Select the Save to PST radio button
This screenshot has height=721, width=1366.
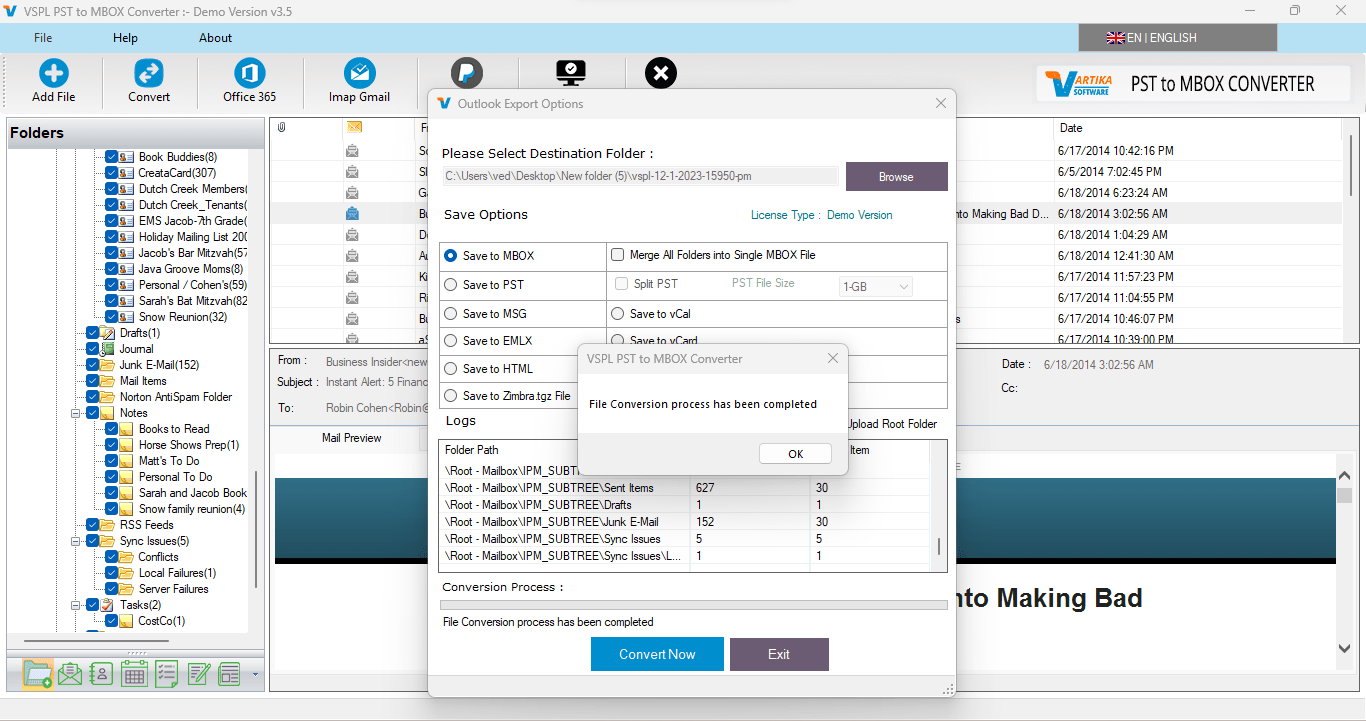click(x=451, y=285)
